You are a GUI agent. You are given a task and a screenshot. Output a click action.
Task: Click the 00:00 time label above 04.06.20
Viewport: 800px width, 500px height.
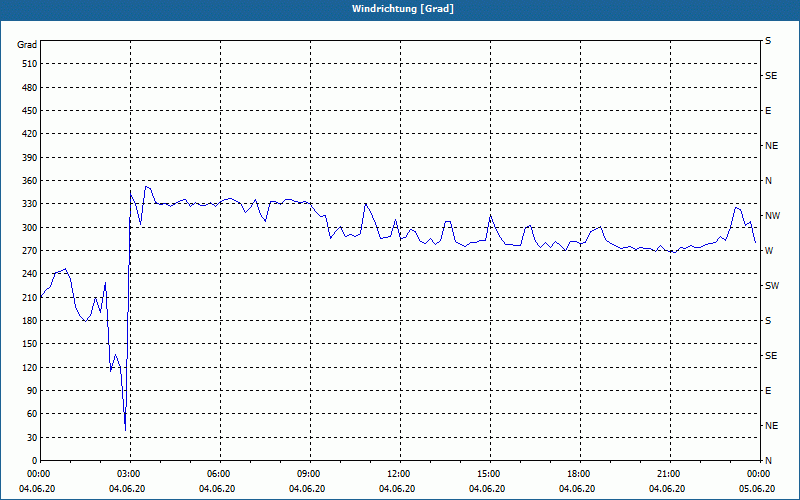39,473
